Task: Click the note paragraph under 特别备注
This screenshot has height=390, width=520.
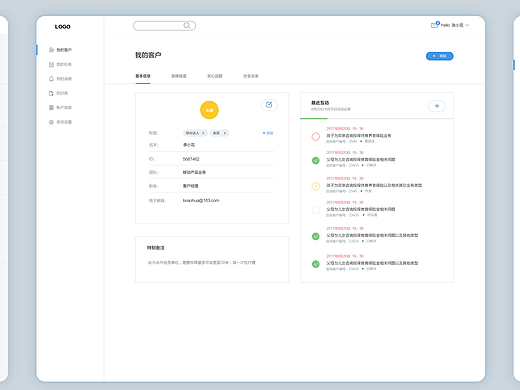Action: (202, 263)
